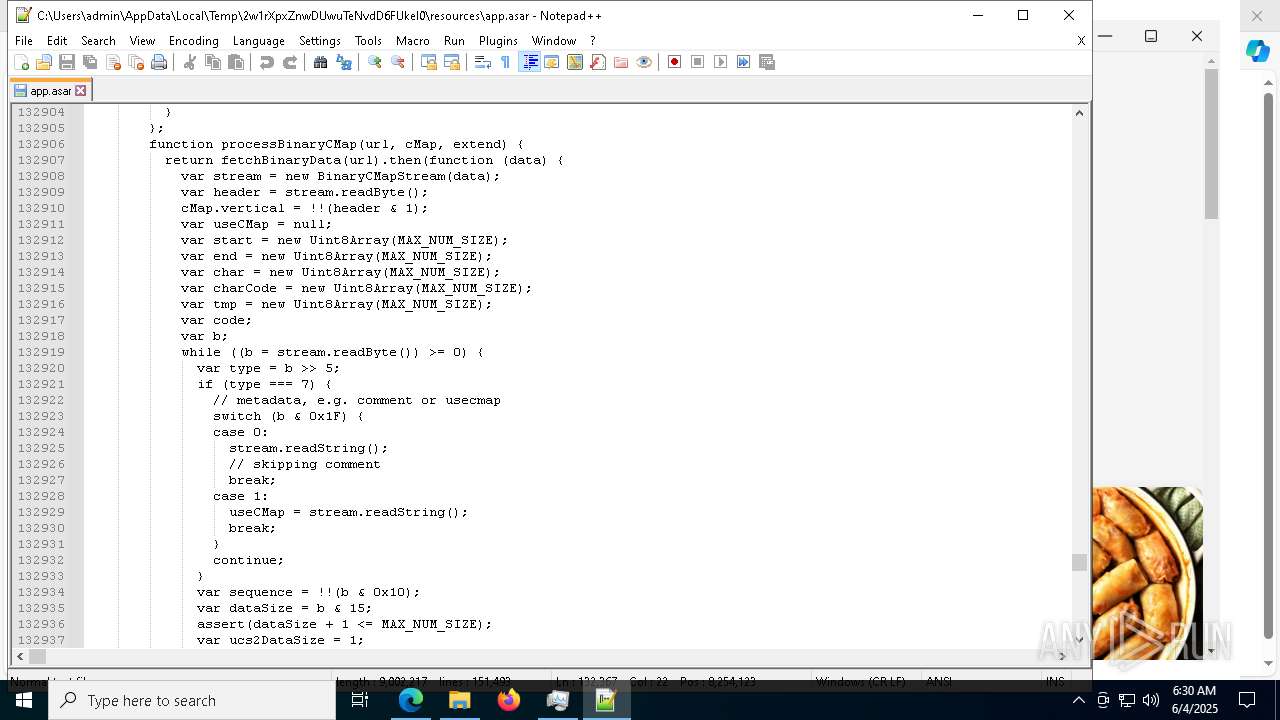Open Find dialog with binoculars icon

tap(321, 62)
